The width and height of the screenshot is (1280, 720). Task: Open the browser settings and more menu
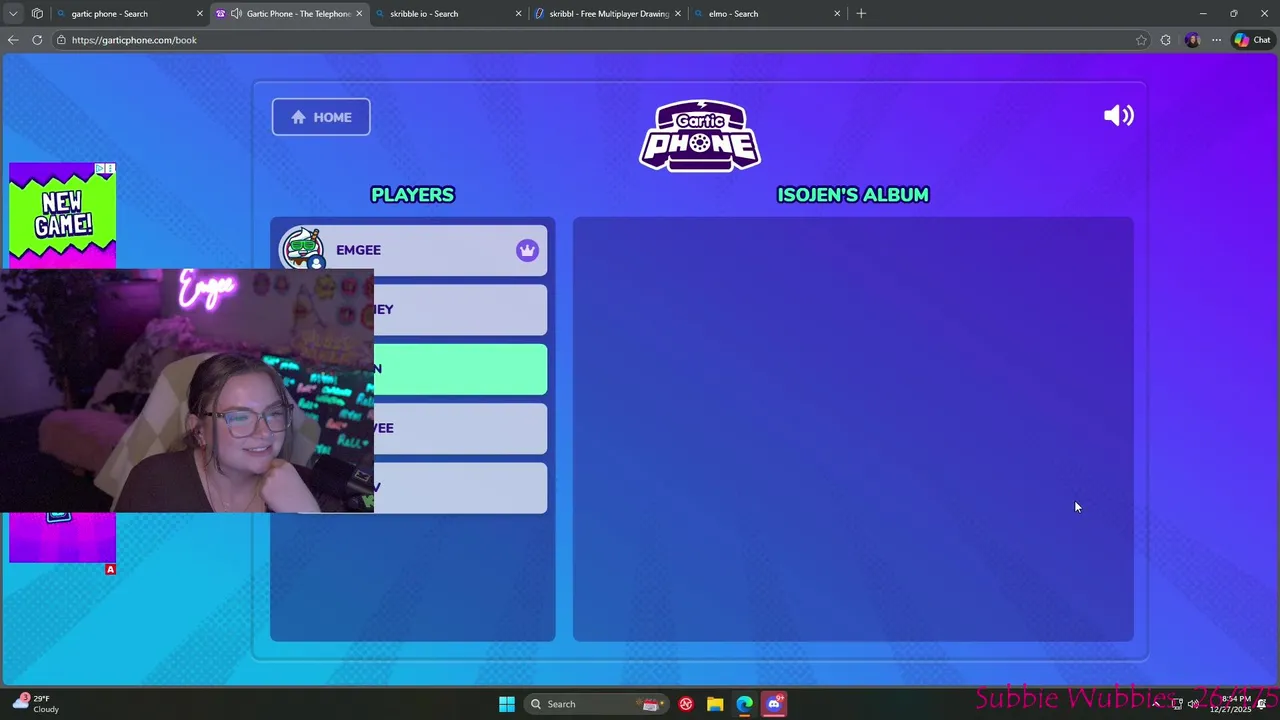1216,40
